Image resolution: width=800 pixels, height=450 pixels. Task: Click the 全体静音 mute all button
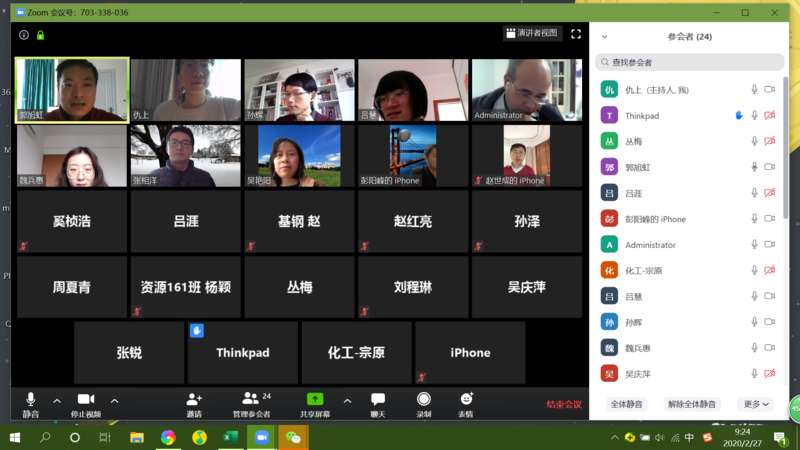pos(627,404)
